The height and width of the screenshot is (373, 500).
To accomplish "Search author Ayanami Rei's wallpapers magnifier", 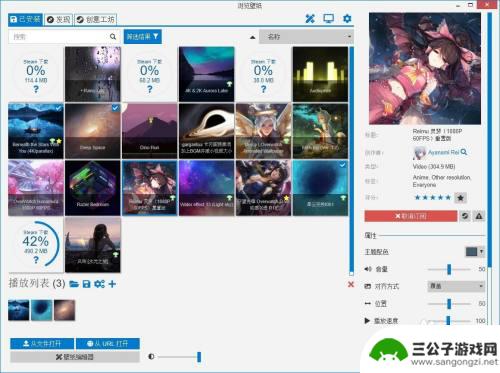I will 464,152.
